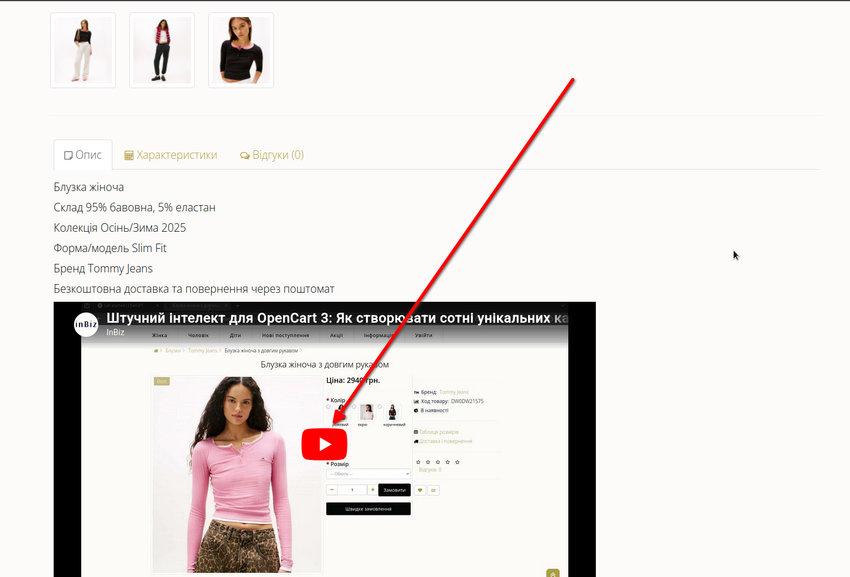Screen dimensions: 850x577
Task: Click the line 'Склад 95% бавовна, 5% еластан'
Action: pos(134,208)
